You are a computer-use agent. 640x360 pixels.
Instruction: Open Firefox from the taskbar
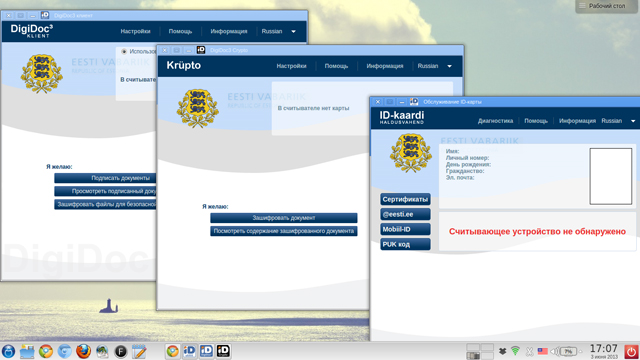tap(83, 351)
